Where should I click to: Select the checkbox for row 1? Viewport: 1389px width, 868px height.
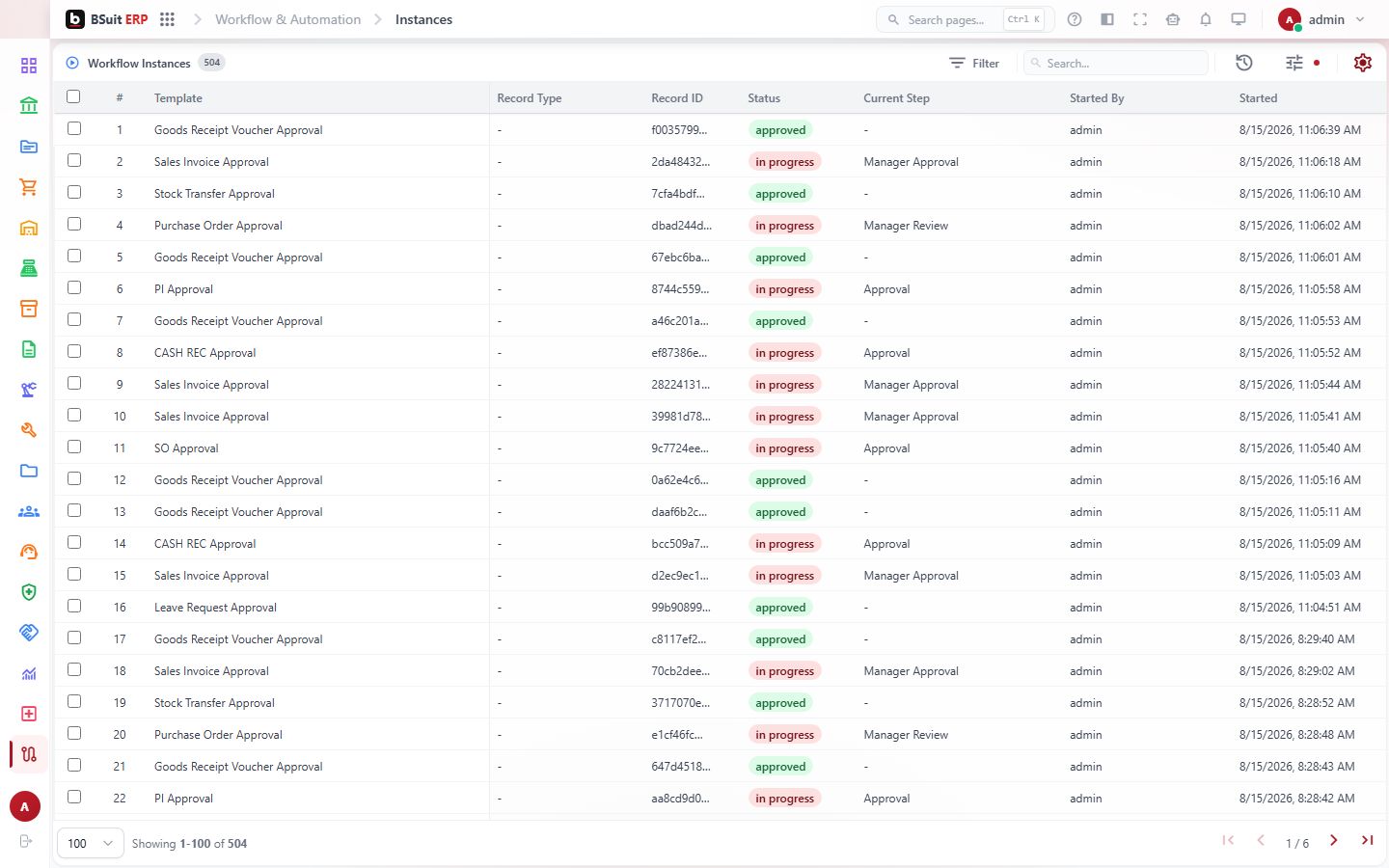pyautogui.click(x=74, y=128)
